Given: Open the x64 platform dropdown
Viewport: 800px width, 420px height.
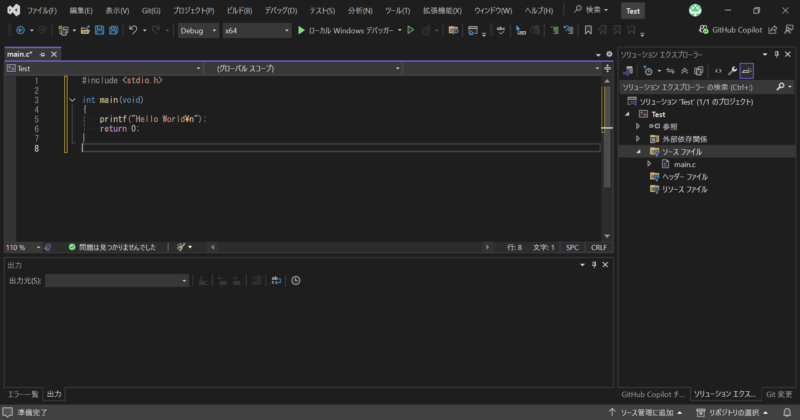Looking at the screenshot, I should (256, 31).
